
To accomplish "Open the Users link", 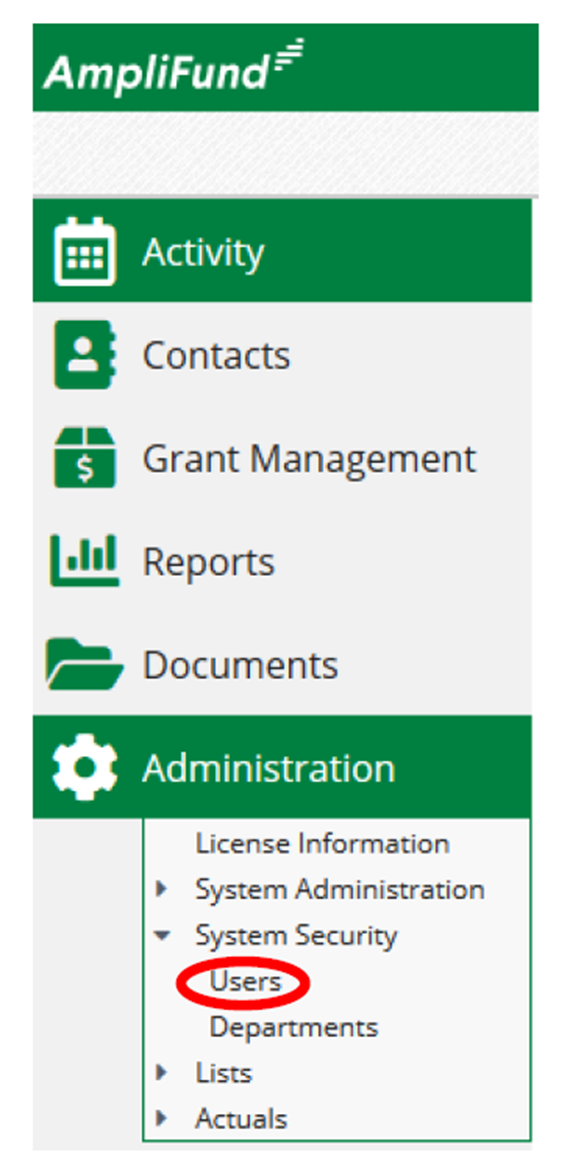I will [x=245, y=982].
